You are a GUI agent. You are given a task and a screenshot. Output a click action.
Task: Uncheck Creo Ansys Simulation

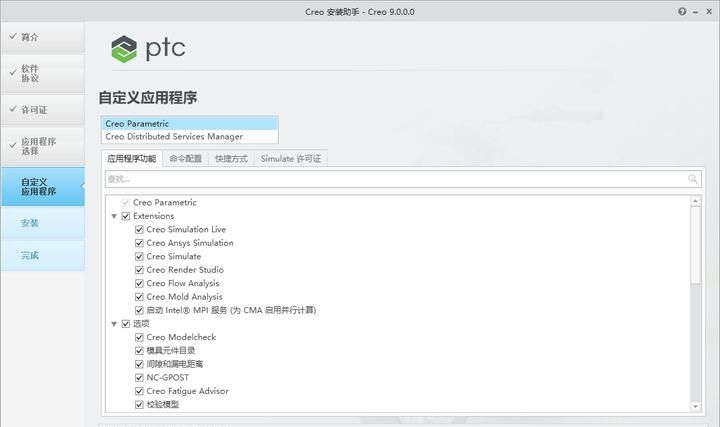(139, 243)
